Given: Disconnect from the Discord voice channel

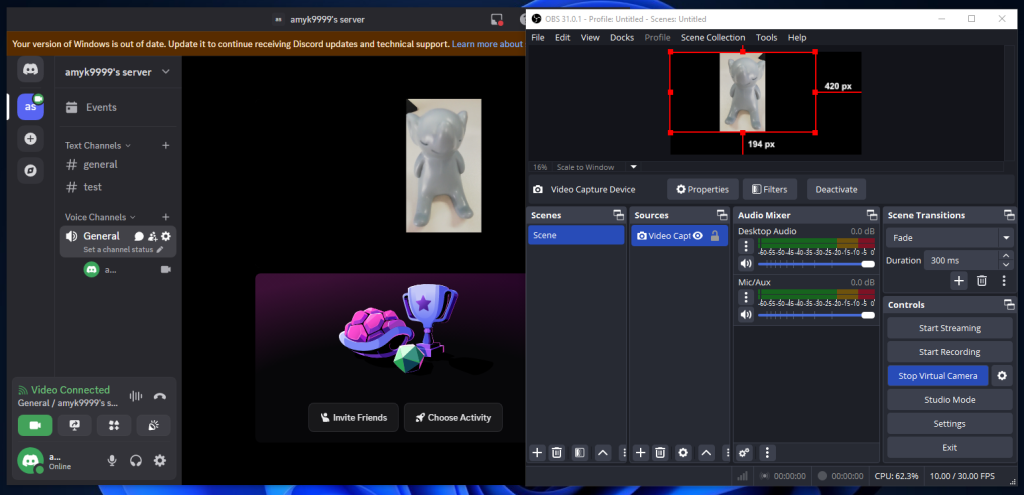Looking at the screenshot, I should click(160, 396).
